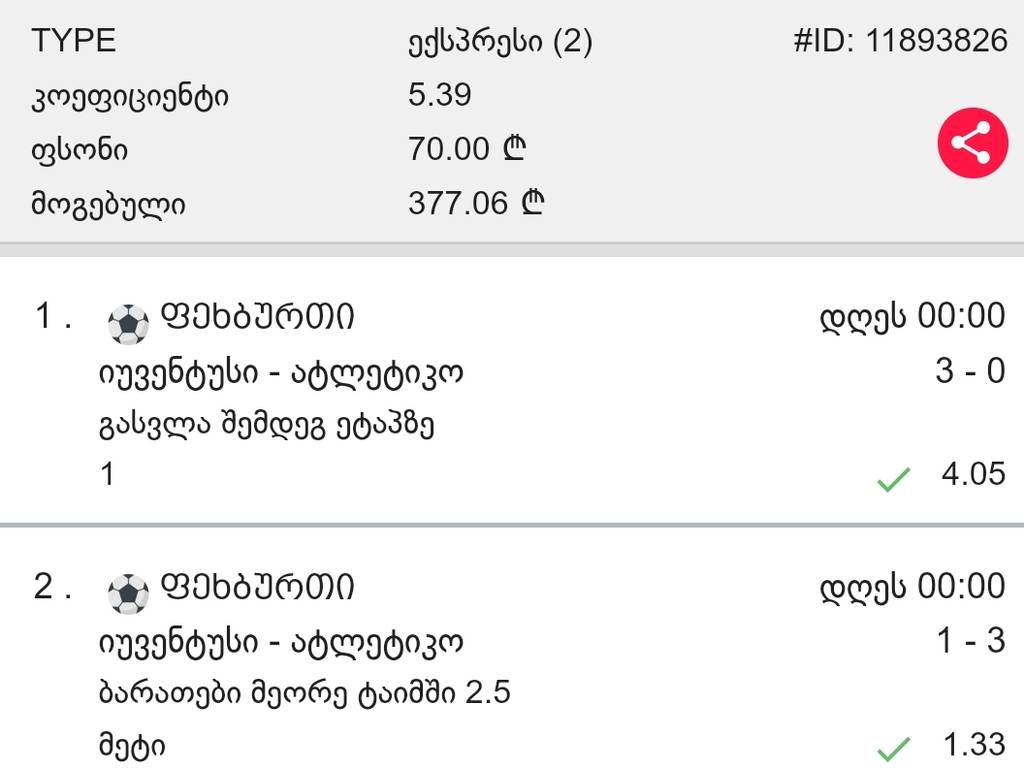Click the 377.06 ₾ winnings amount
The width and height of the screenshot is (1024, 783).
(476, 204)
